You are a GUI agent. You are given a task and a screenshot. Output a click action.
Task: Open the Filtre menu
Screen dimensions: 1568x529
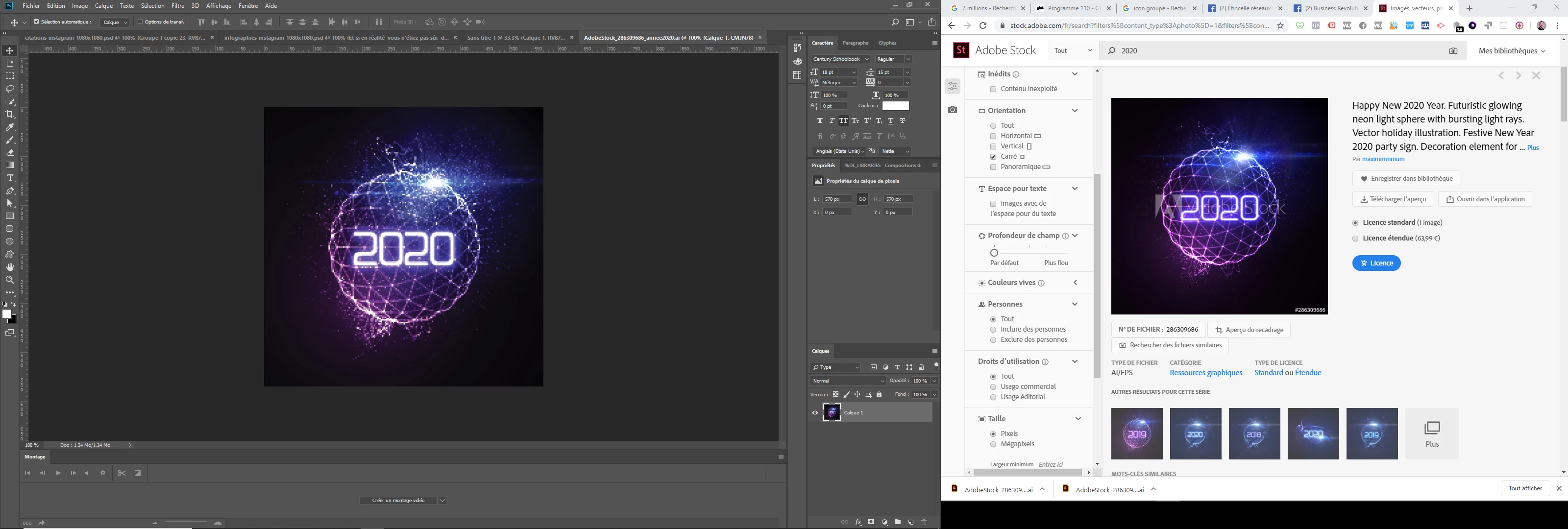coord(178,6)
